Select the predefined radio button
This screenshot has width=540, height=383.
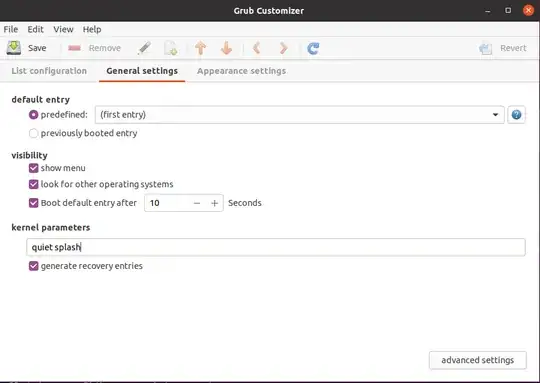pos(33,115)
